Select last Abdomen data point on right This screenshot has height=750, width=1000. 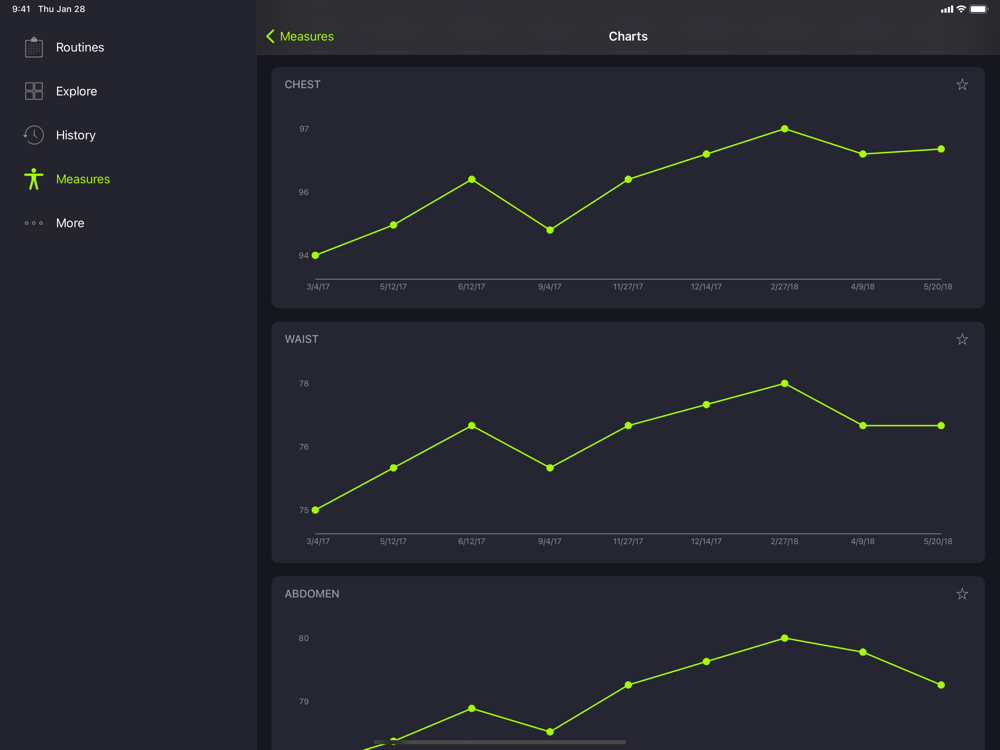(941, 684)
